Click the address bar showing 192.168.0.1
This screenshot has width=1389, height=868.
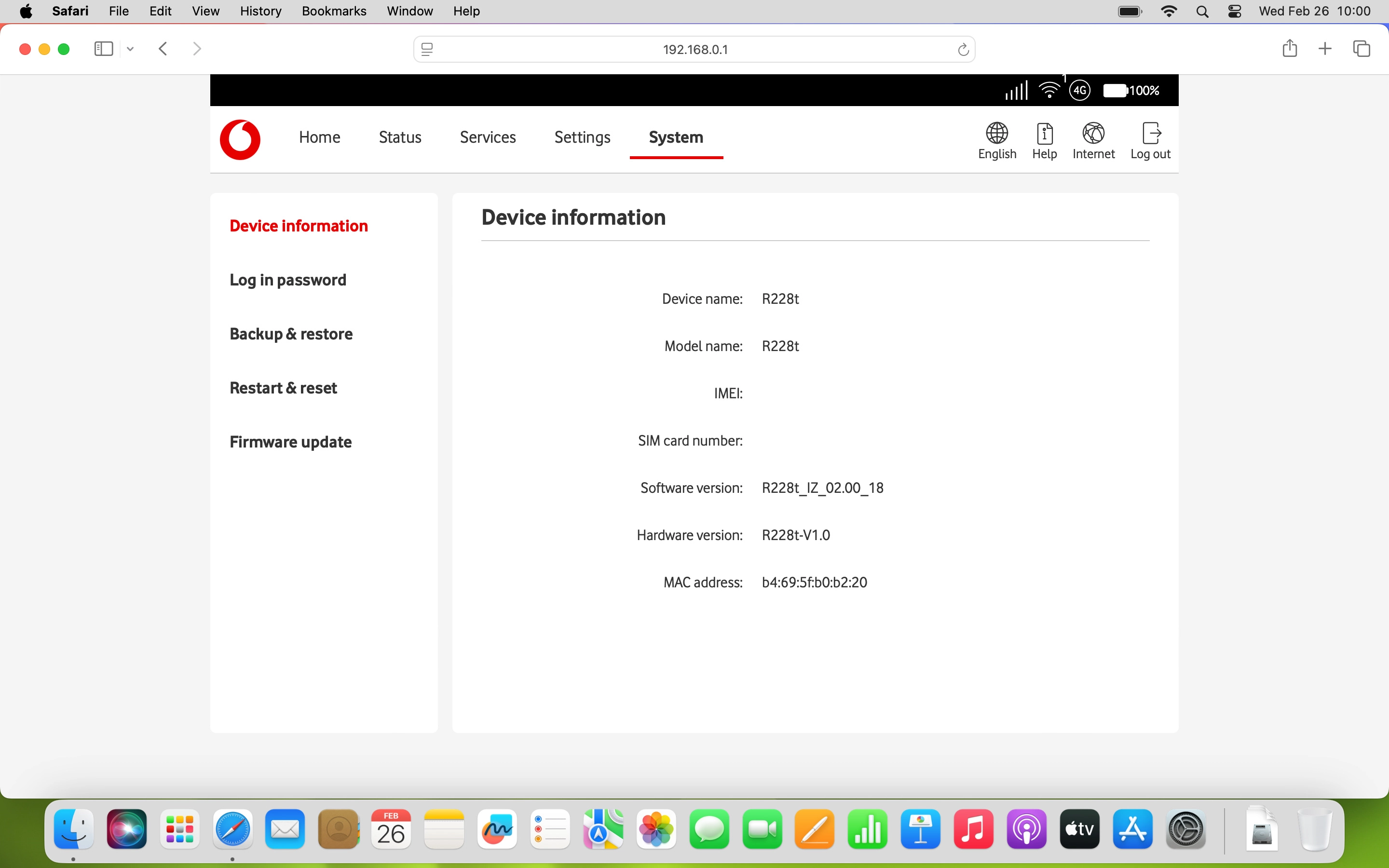click(694, 49)
